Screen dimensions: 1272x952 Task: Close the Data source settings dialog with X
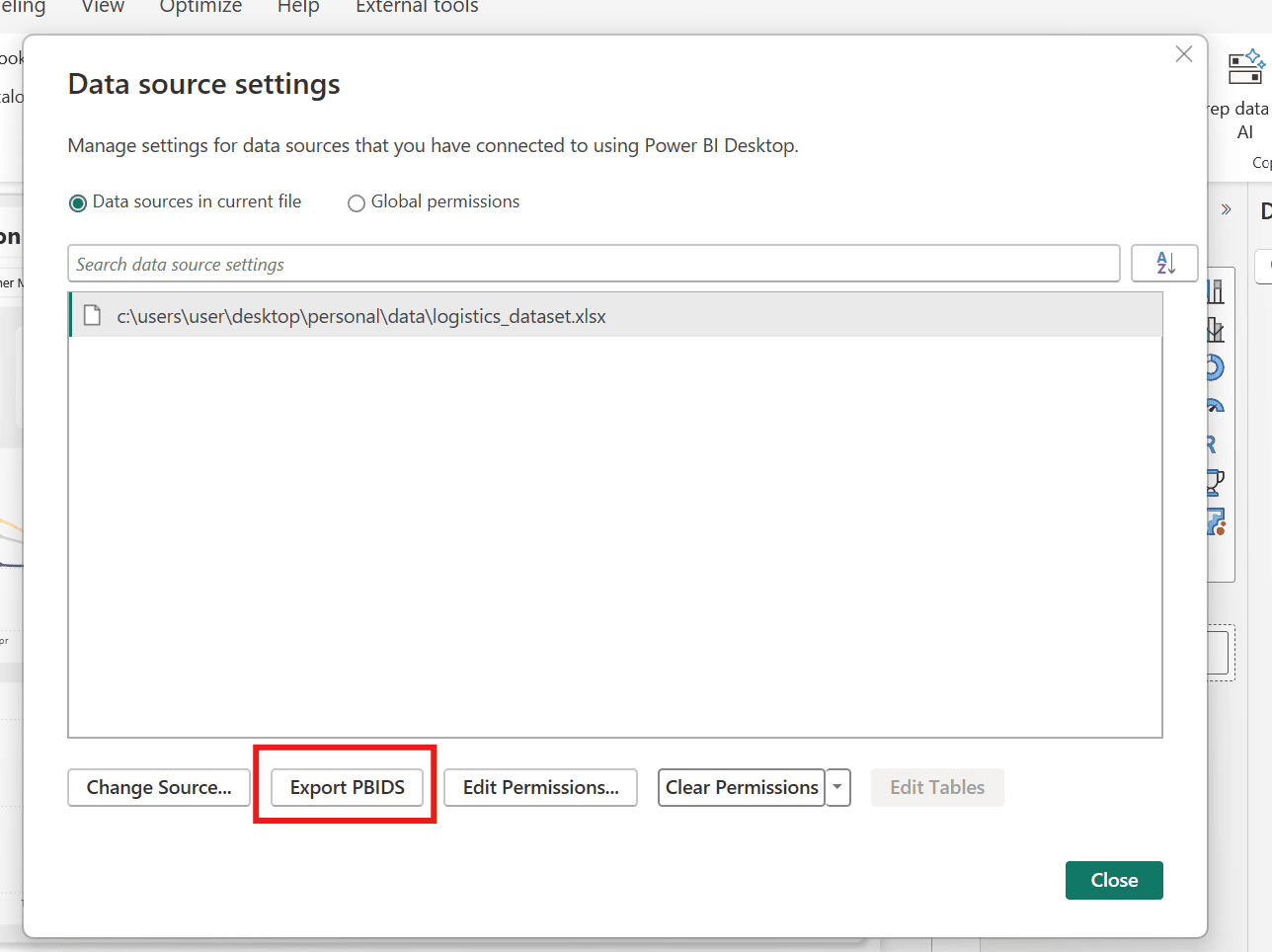[x=1183, y=54]
